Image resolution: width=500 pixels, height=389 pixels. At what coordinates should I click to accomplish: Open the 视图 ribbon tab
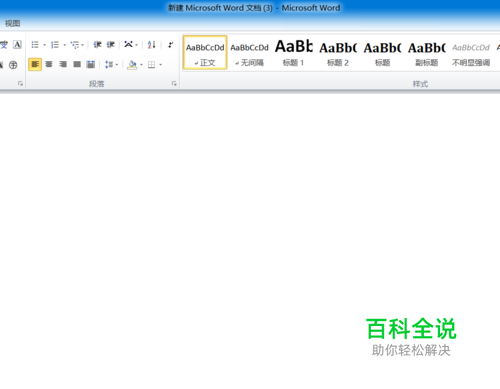(12, 23)
